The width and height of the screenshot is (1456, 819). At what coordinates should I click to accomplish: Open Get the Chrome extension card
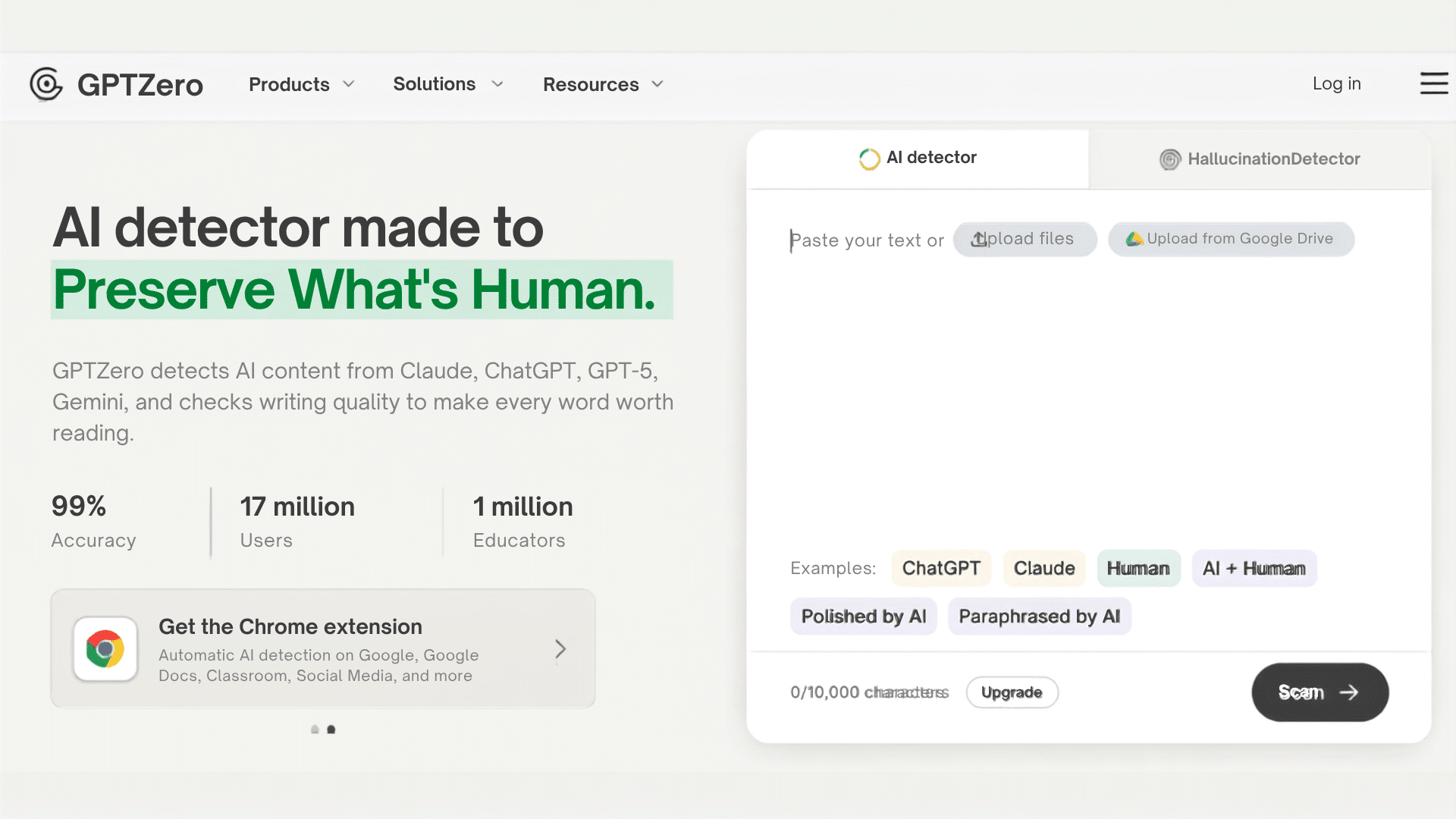pos(323,649)
